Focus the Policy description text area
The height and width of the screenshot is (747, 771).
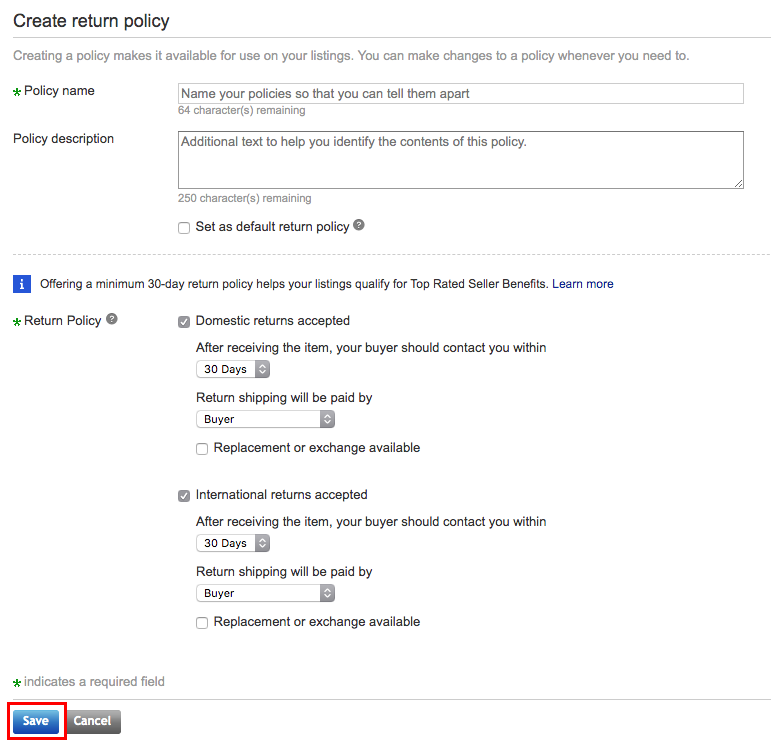(461, 160)
